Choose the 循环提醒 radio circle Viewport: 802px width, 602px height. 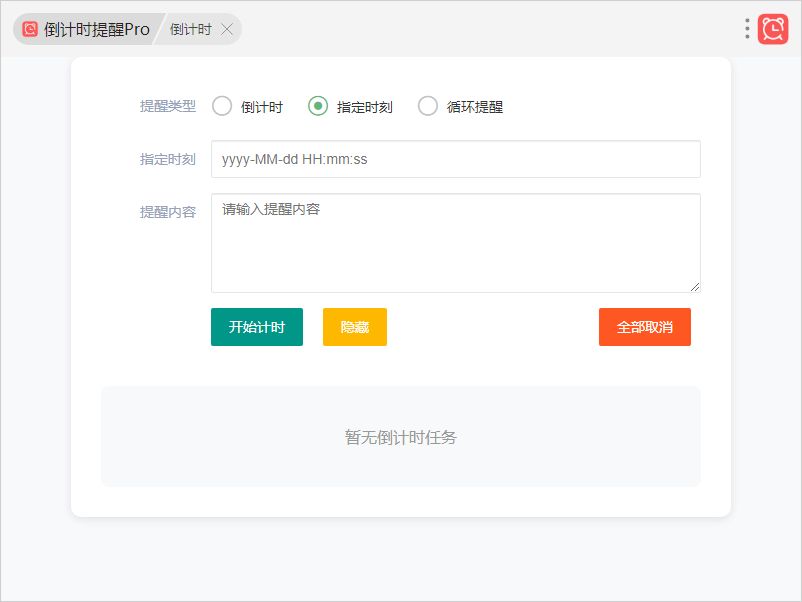[428, 106]
